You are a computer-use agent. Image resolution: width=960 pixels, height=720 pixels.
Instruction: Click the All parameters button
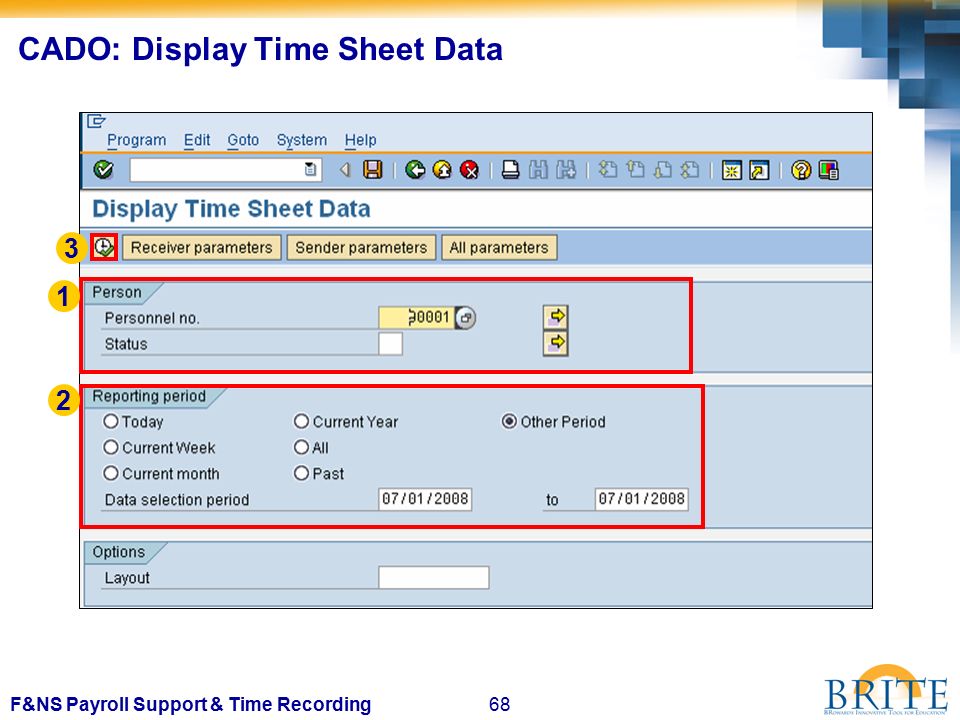pos(499,247)
